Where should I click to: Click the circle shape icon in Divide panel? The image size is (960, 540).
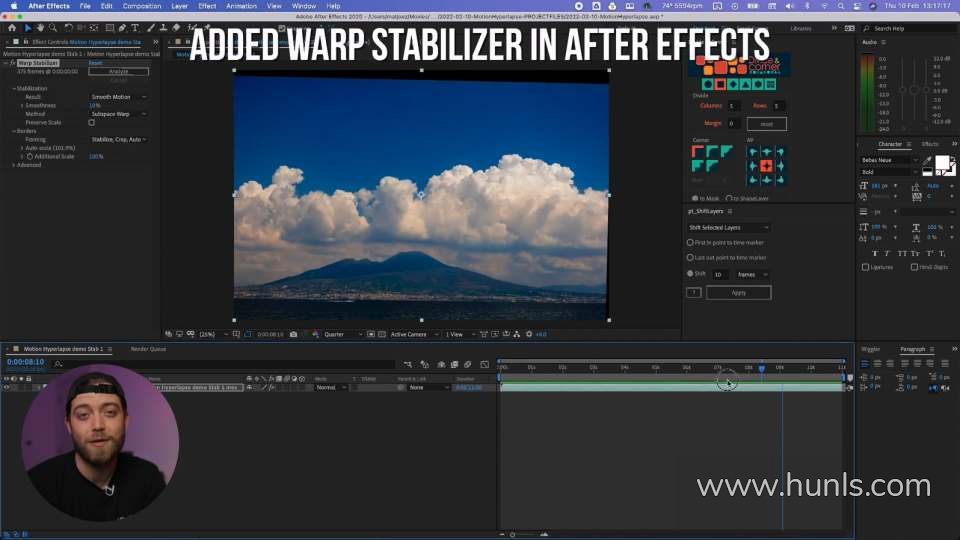click(x=708, y=84)
